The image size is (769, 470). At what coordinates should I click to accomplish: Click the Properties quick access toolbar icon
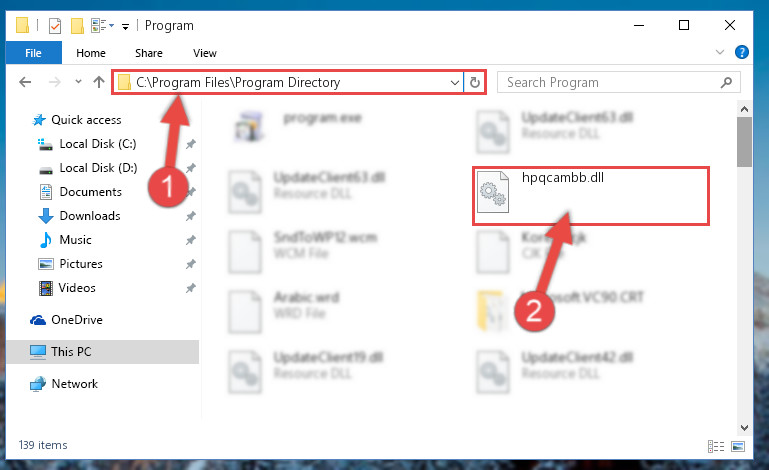pos(55,26)
